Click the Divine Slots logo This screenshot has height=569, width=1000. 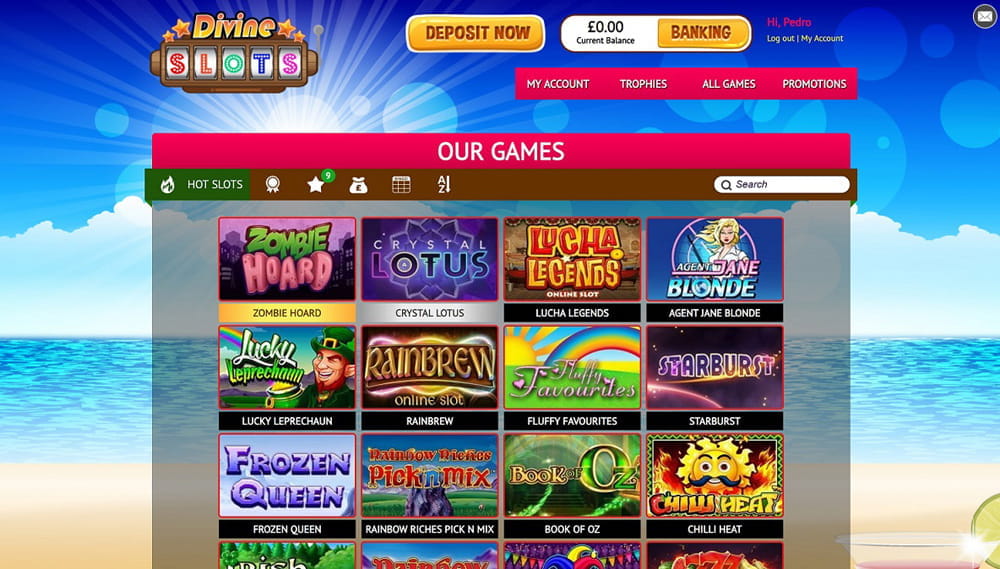pos(234,54)
